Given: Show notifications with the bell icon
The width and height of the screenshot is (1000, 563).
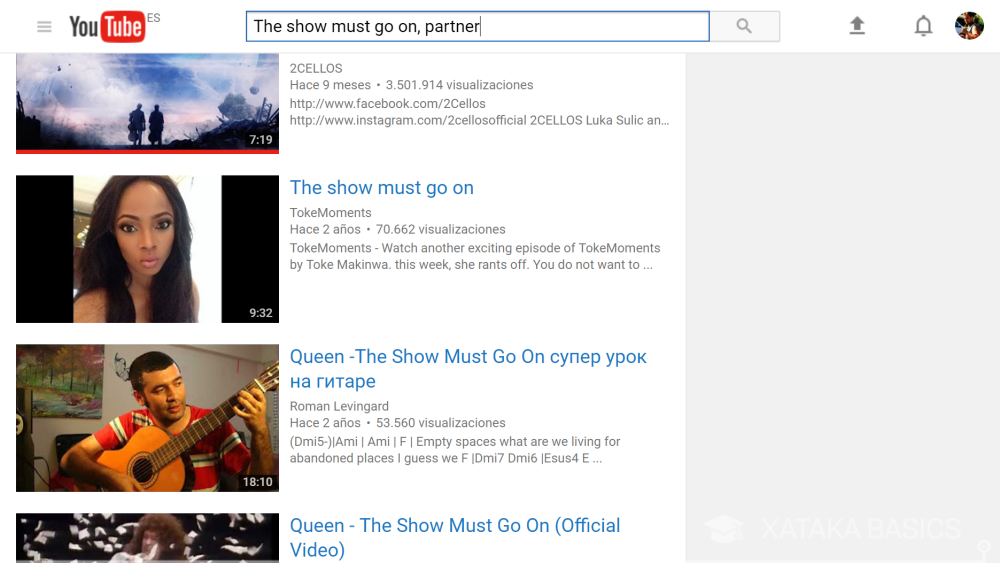Looking at the screenshot, I should point(923,26).
